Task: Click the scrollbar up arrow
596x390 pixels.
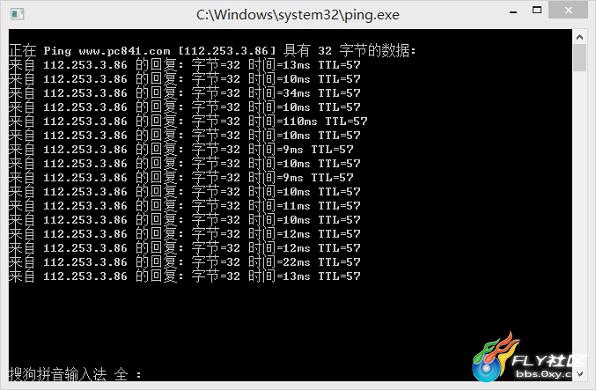Action: tap(579, 37)
